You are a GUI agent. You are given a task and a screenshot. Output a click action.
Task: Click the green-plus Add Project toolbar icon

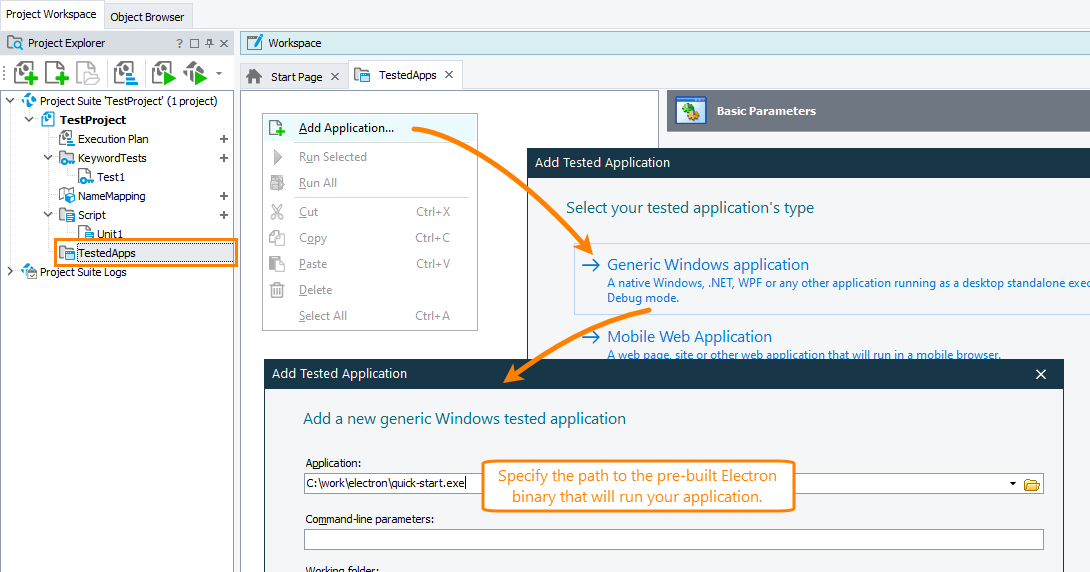26,73
